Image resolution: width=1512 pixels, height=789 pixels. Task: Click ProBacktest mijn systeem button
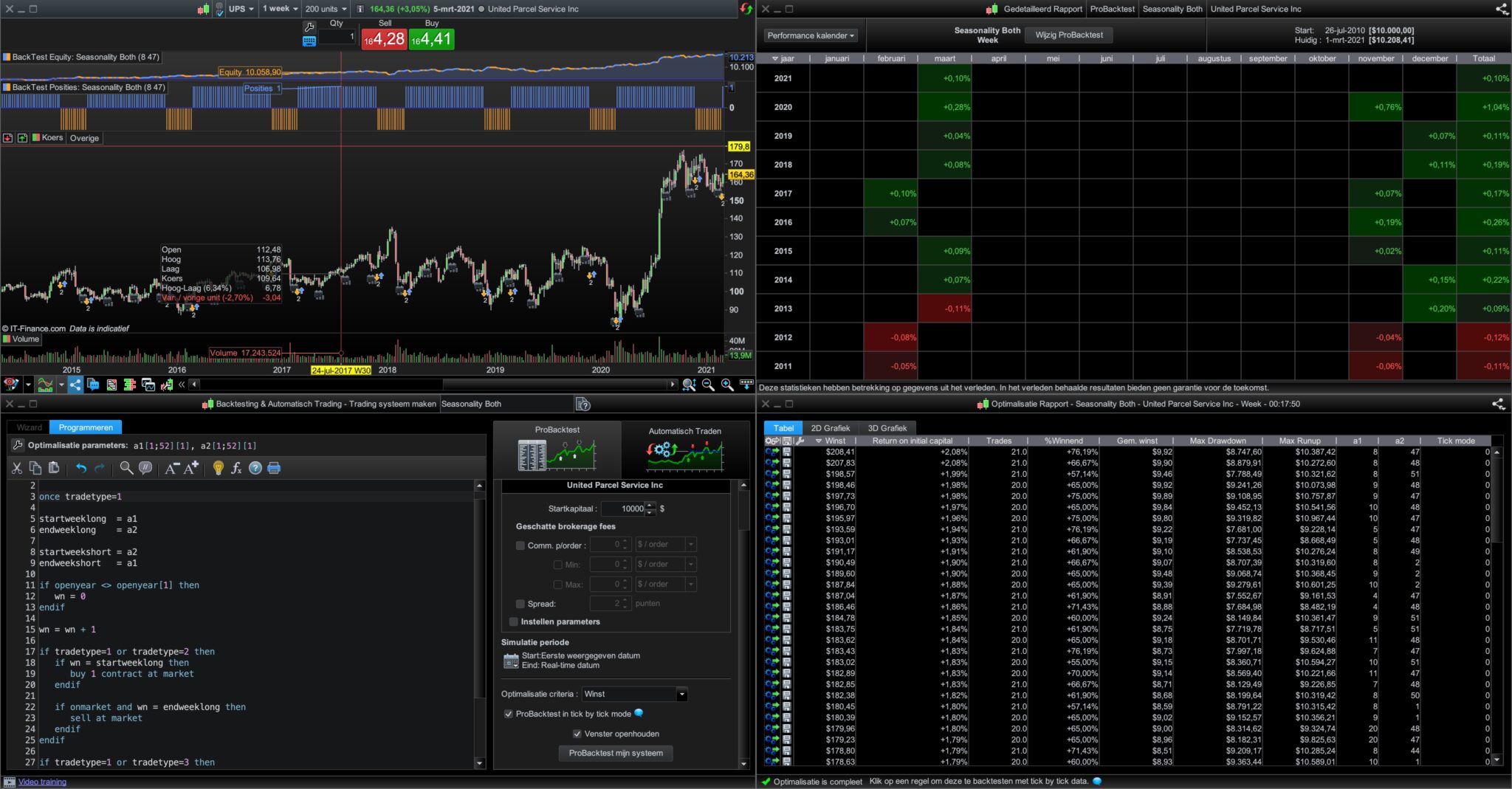(x=616, y=753)
